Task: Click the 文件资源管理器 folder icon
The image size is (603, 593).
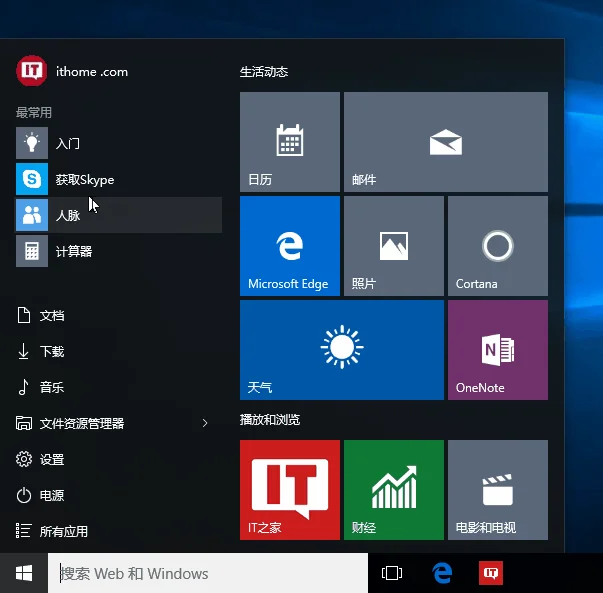Action: point(24,423)
